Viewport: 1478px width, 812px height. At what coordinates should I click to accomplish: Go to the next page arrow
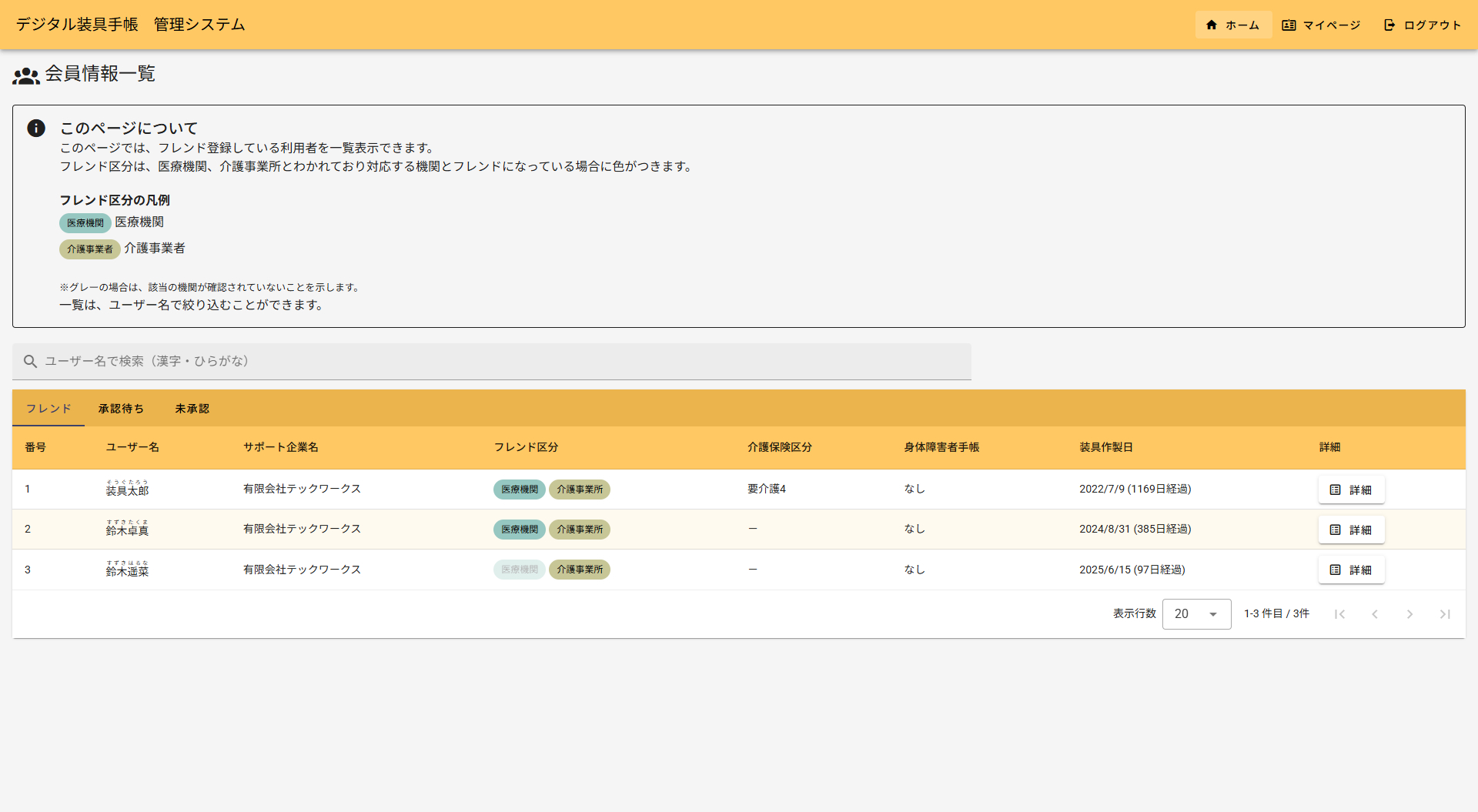pos(1409,614)
